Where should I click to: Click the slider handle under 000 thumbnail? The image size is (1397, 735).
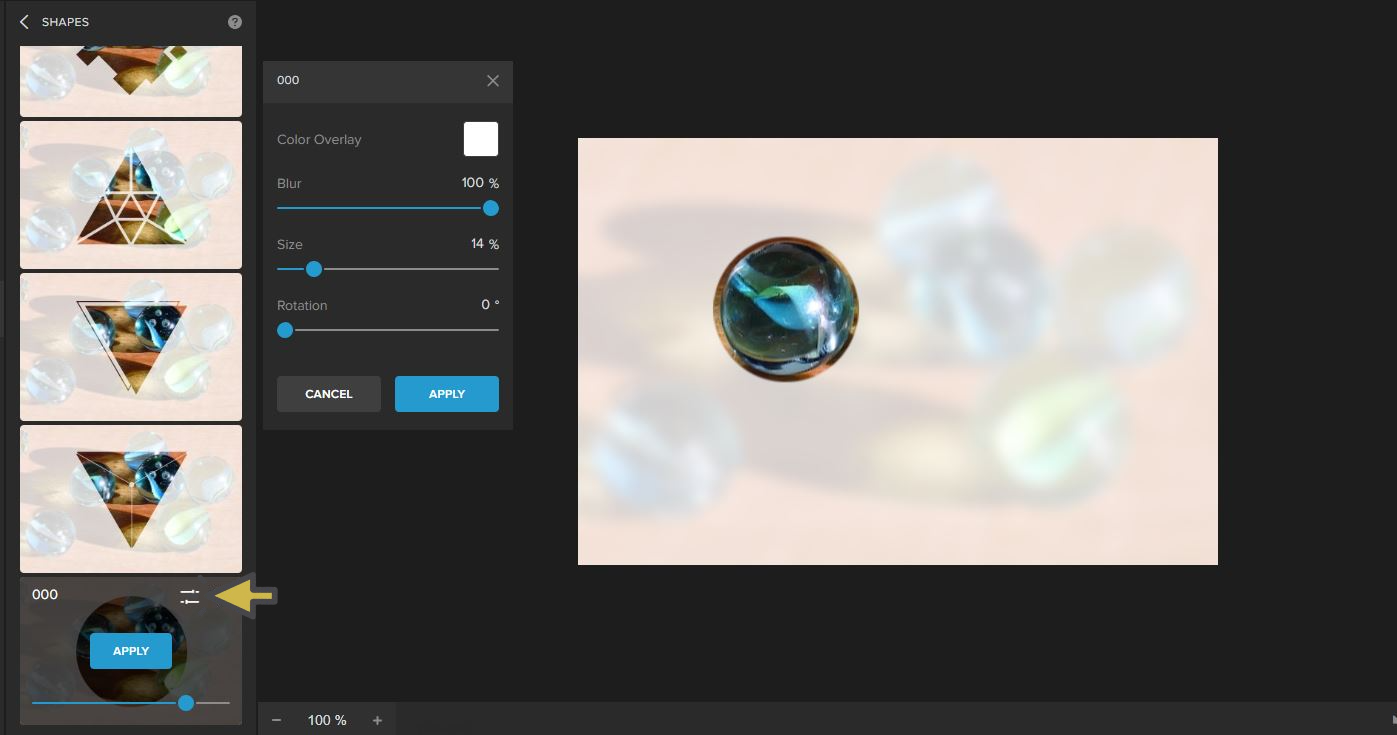coord(186,703)
